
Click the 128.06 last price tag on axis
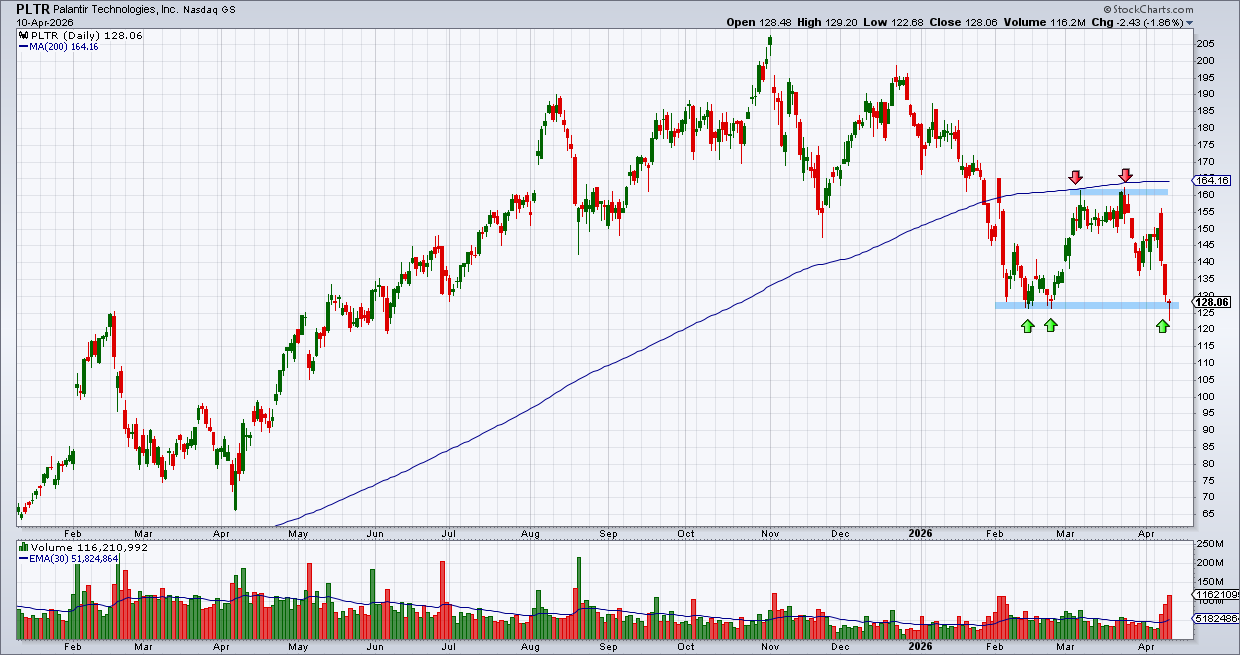(x=1211, y=302)
